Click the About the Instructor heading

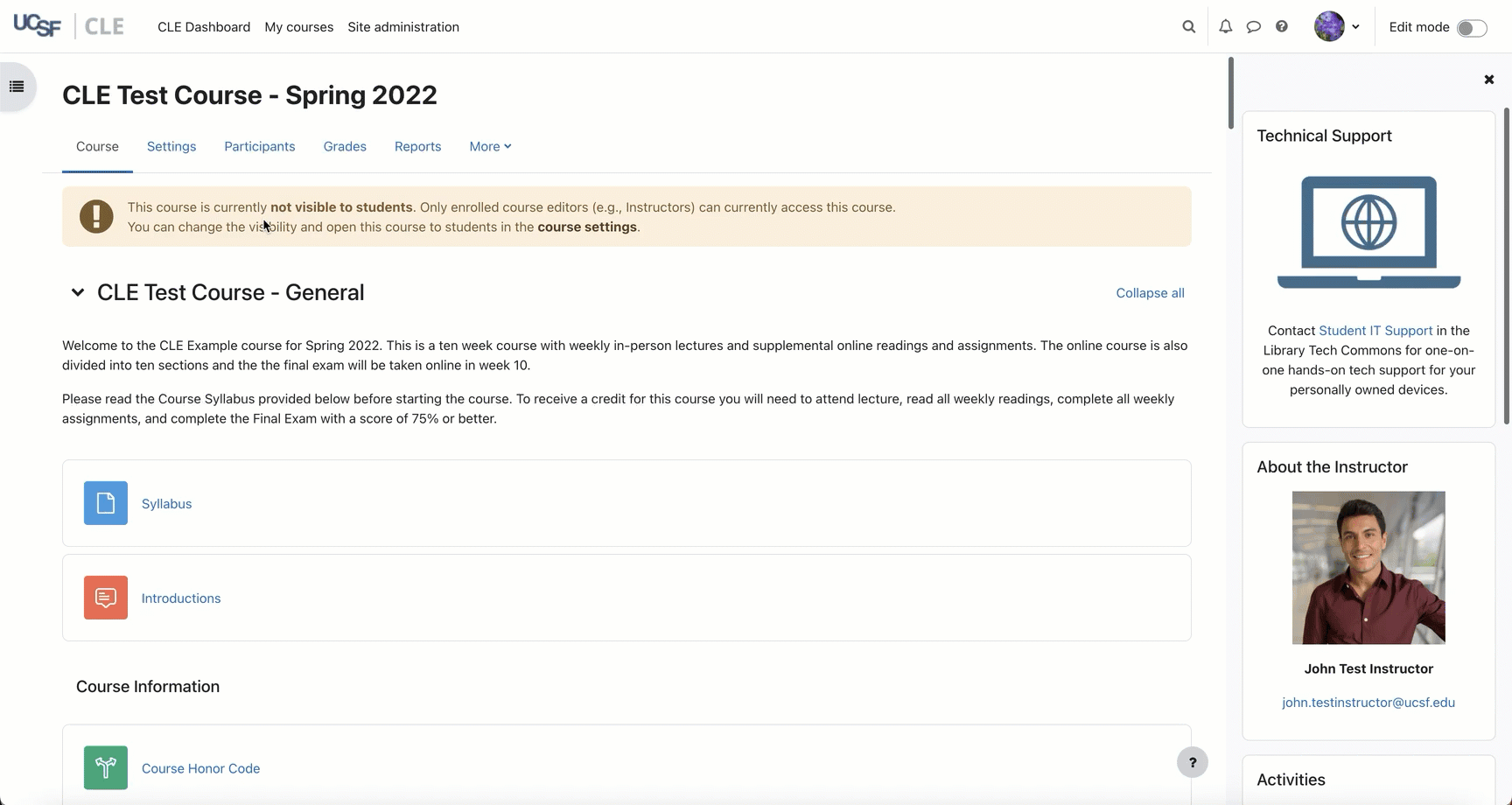click(1332, 467)
